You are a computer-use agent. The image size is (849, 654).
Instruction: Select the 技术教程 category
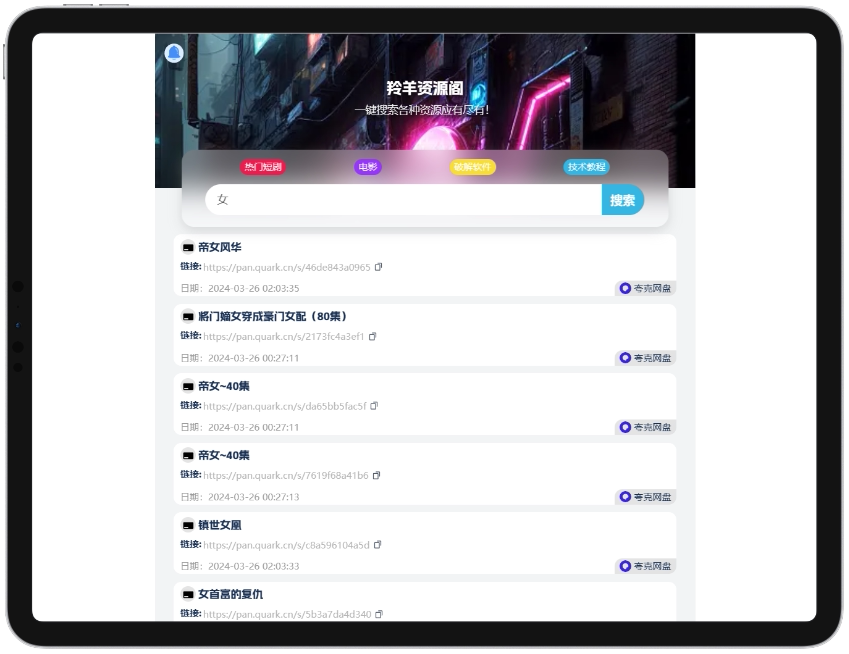coord(585,166)
